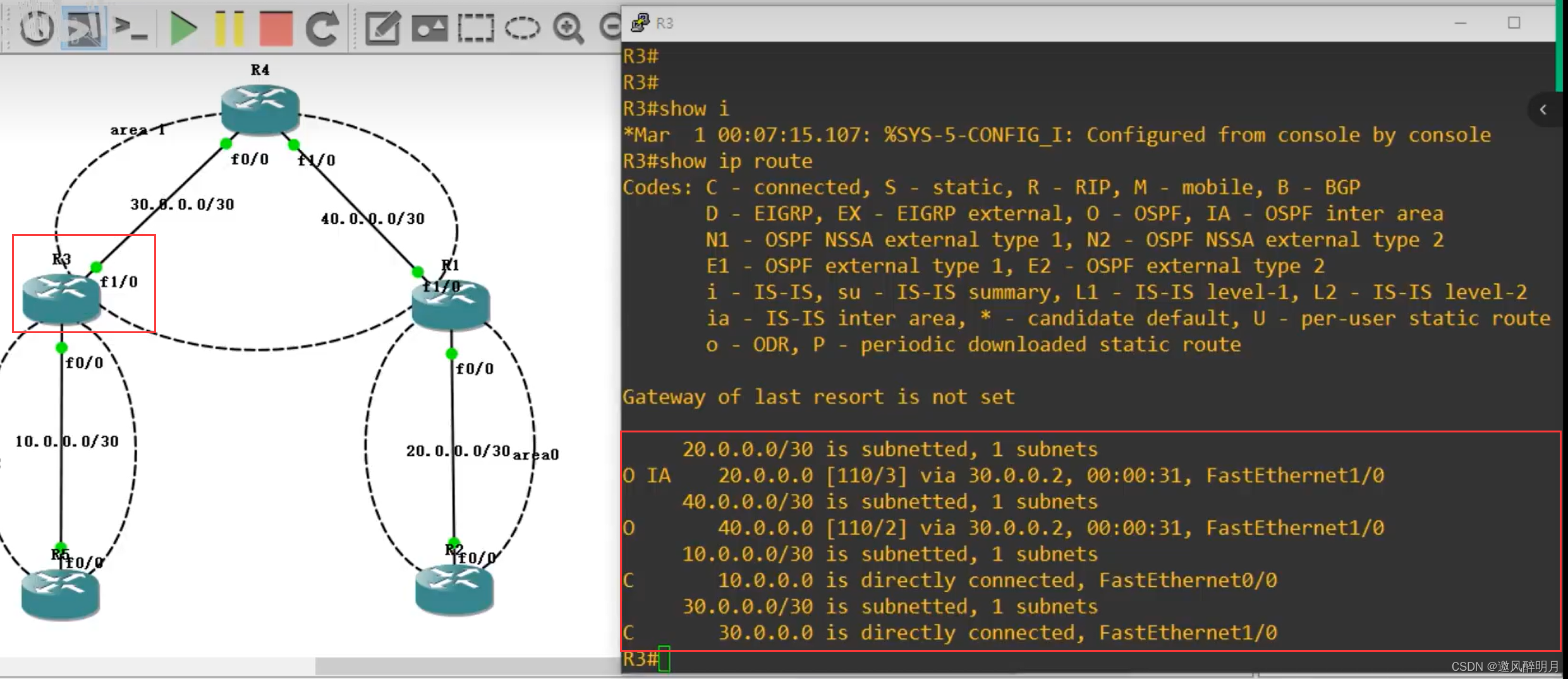Zoom in with magnifier plus icon
This screenshot has height=679, width=1568.
point(568,28)
